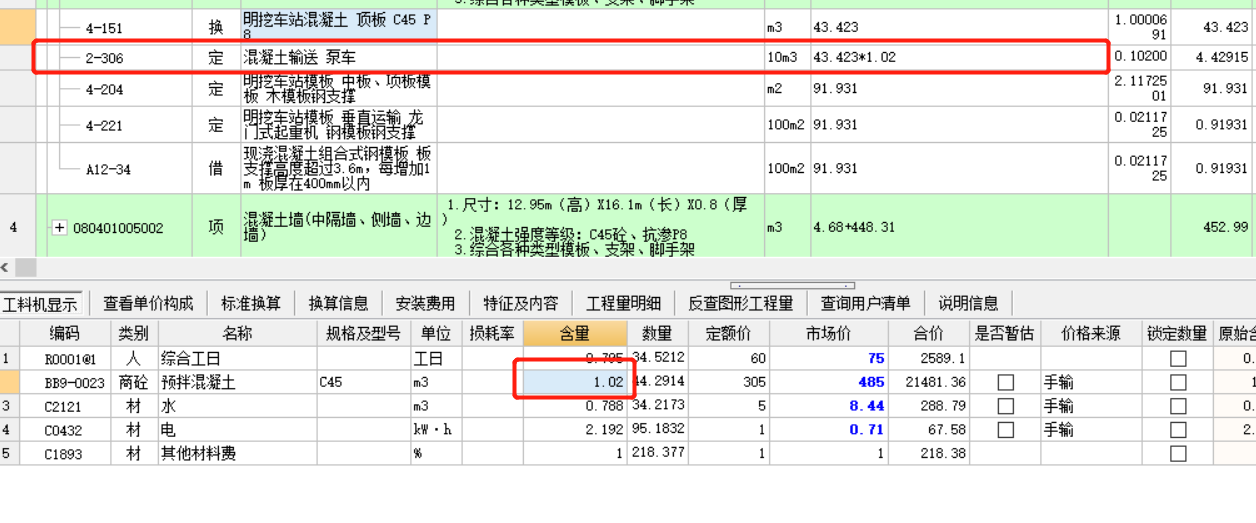Viewport: 1256px width, 523px height.
Task: Click the C45 specification cell
Action: [364, 382]
